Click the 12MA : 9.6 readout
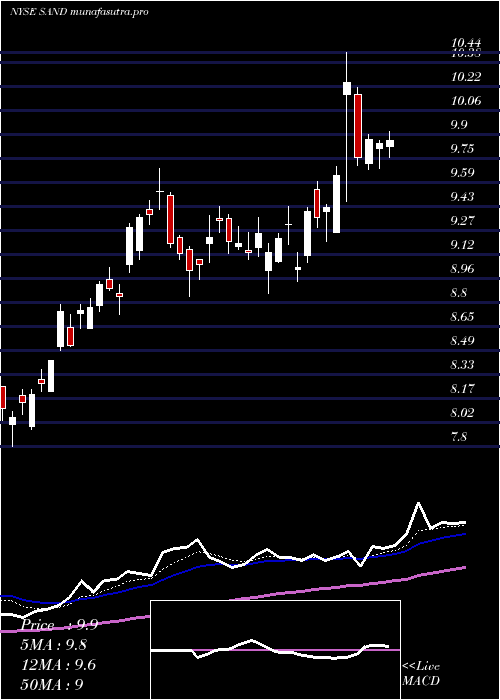This screenshot has width=500, height=700. click(58, 665)
